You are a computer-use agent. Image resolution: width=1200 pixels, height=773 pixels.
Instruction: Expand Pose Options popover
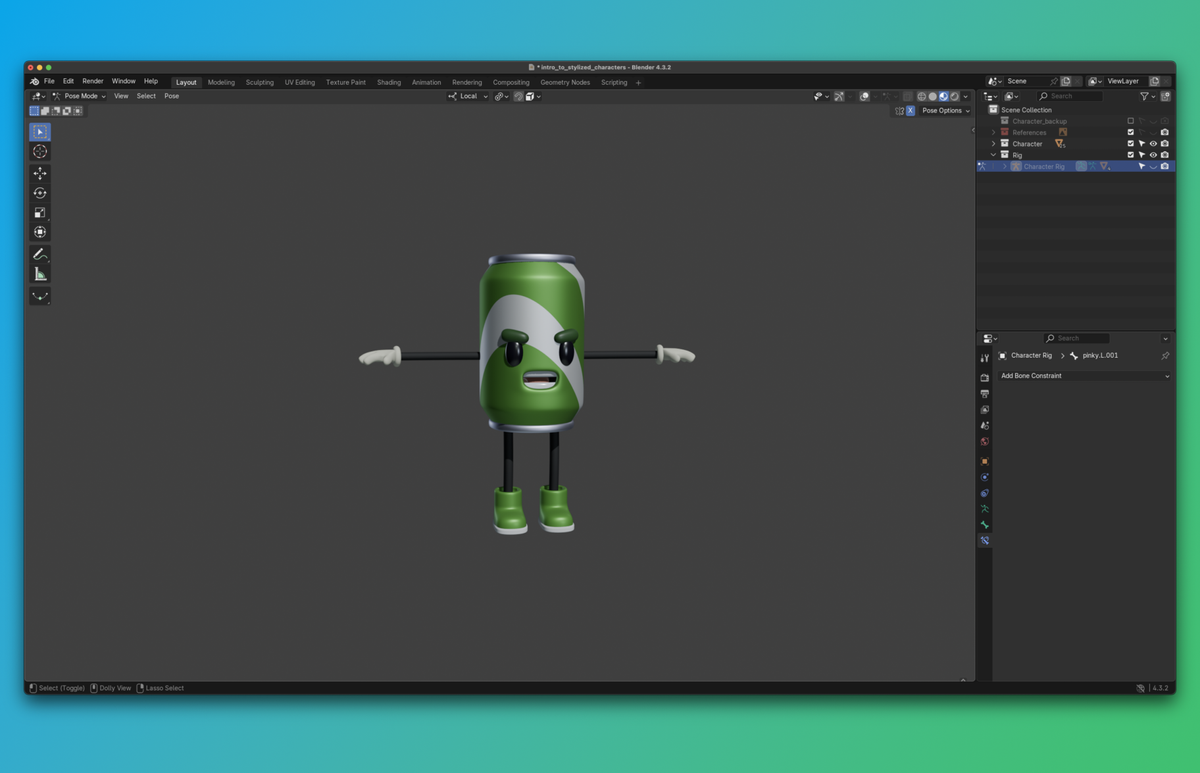tap(945, 111)
